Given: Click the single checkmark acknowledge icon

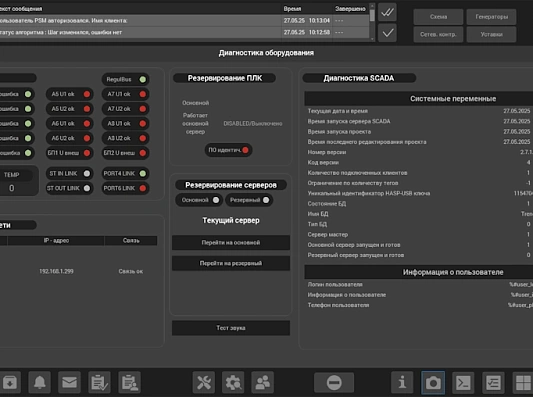Looking at the screenshot, I should (x=387, y=33).
